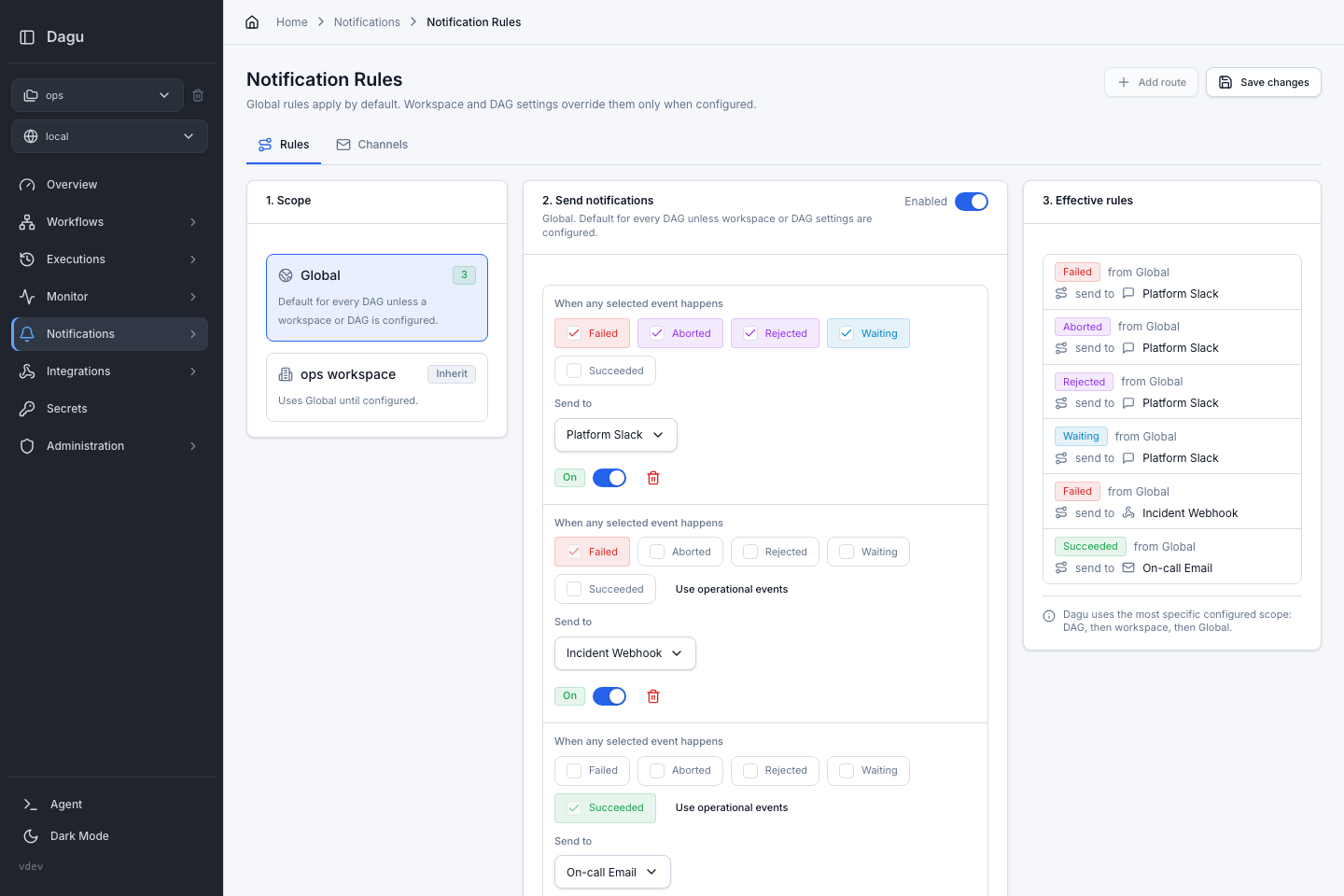This screenshot has height=896, width=1344.
Task: Click the Executions history icon
Action: pyautogui.click(x=27, y=259)
